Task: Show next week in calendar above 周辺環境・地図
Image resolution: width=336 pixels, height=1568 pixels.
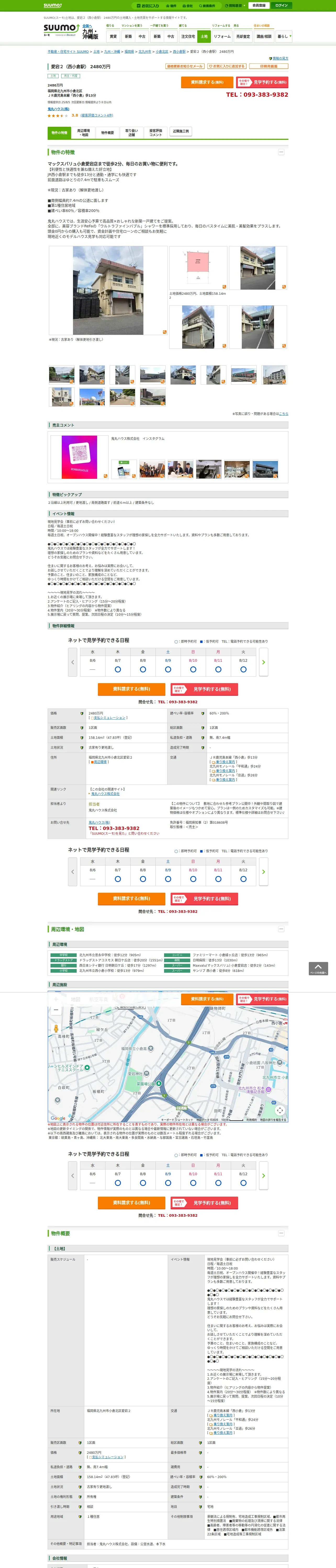Action: pos(264,872)
